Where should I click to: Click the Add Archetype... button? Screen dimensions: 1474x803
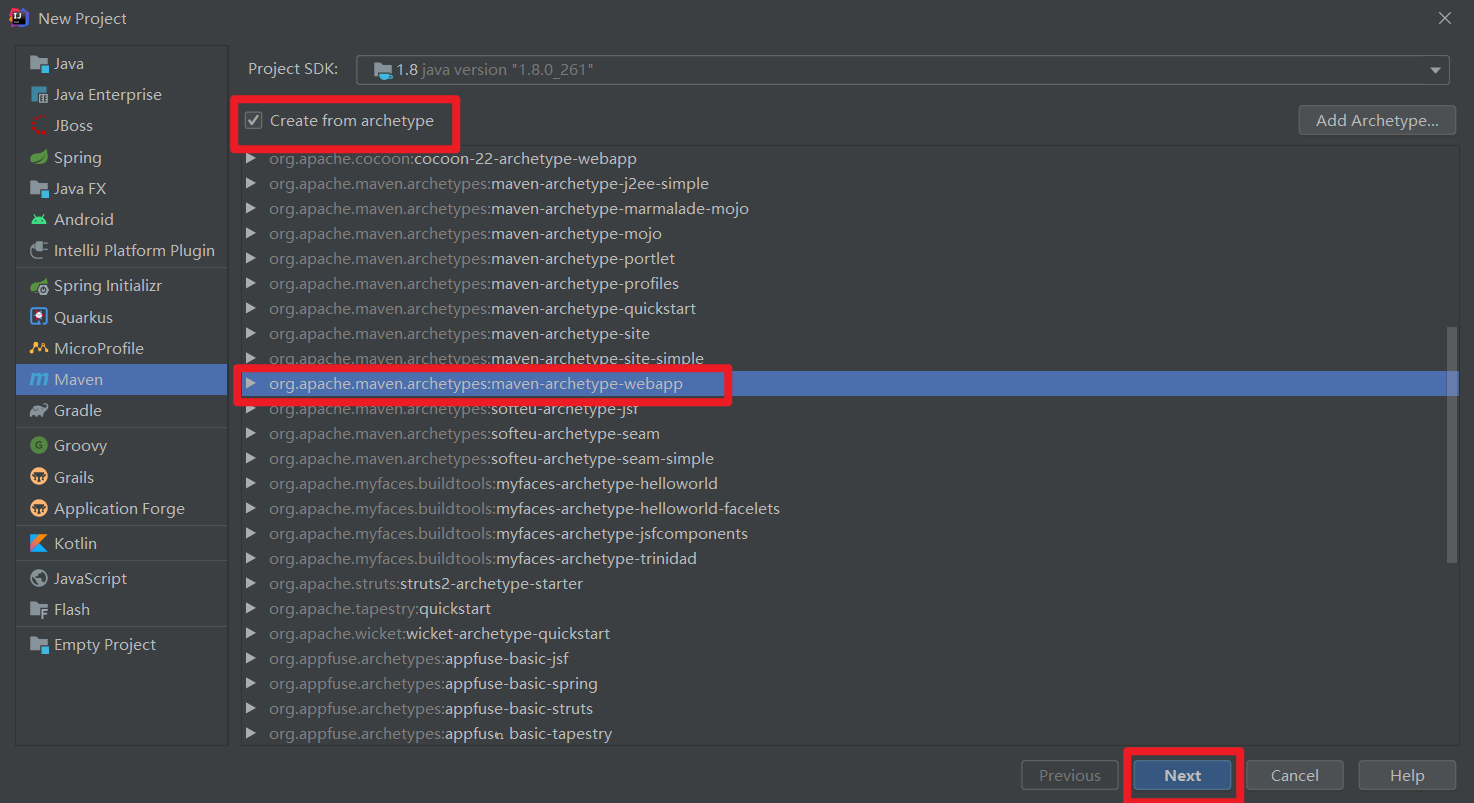[x=1377, y=121]
